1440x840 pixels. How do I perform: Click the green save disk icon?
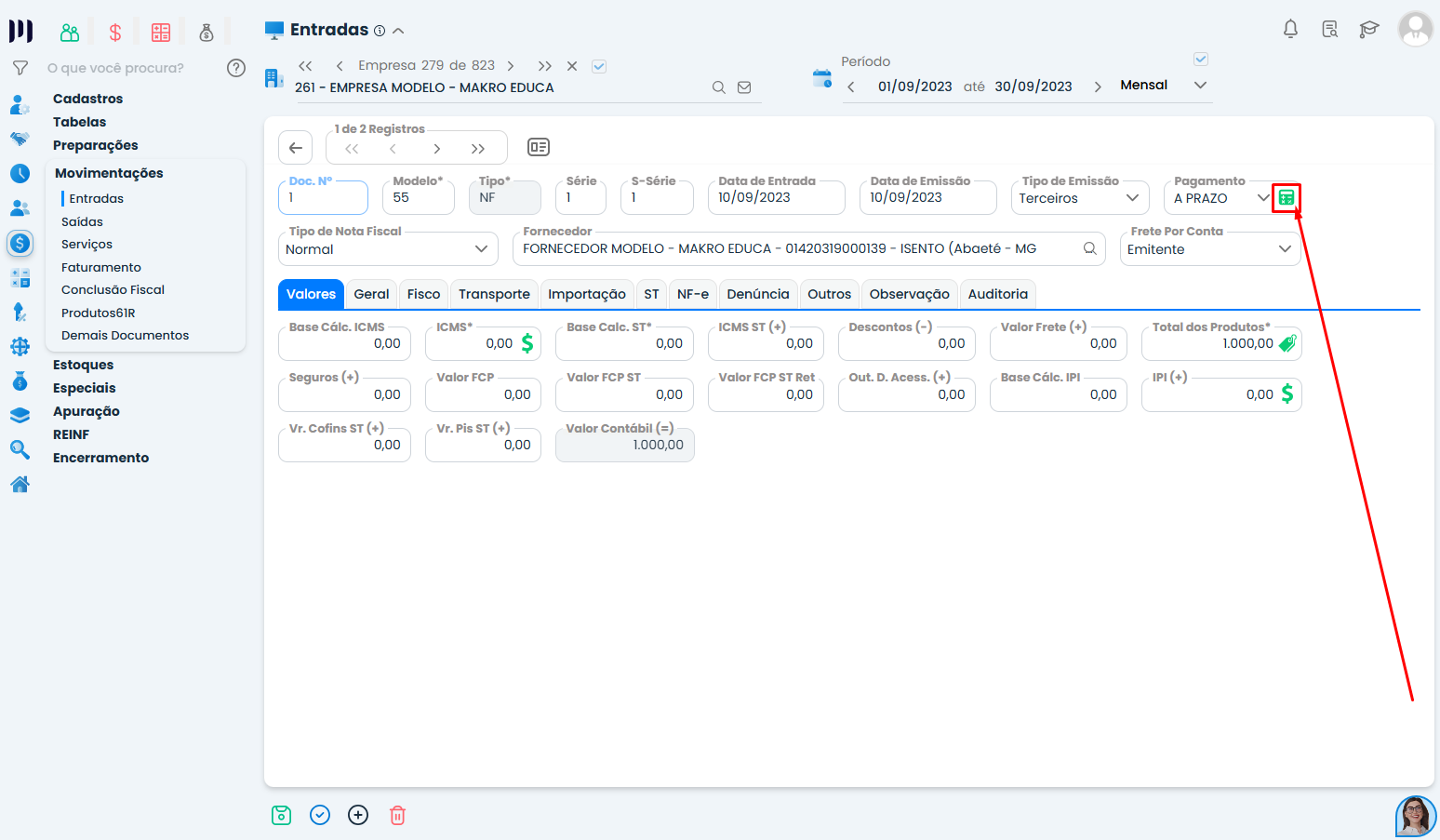point(281,816)
